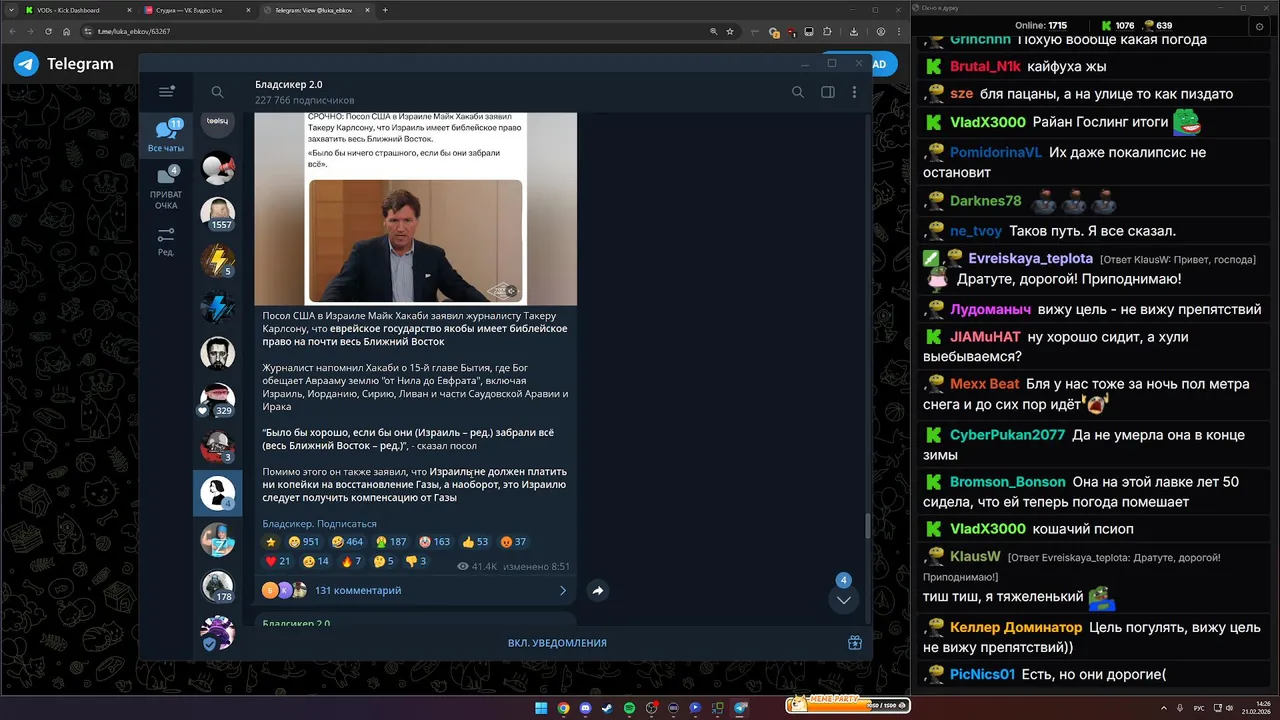Image resolution: width=1280 pixels, height=720 pixels.
Task: Open the browser profile avatar
Action: point(881,31)
